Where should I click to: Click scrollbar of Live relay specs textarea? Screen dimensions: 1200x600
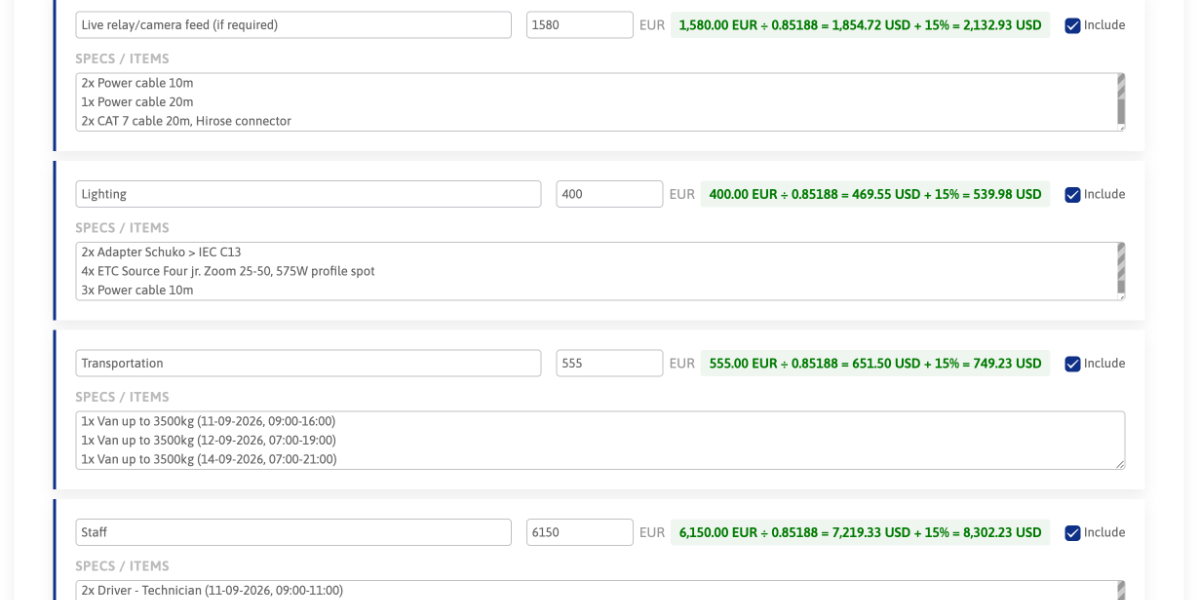tap(1121, 98)
